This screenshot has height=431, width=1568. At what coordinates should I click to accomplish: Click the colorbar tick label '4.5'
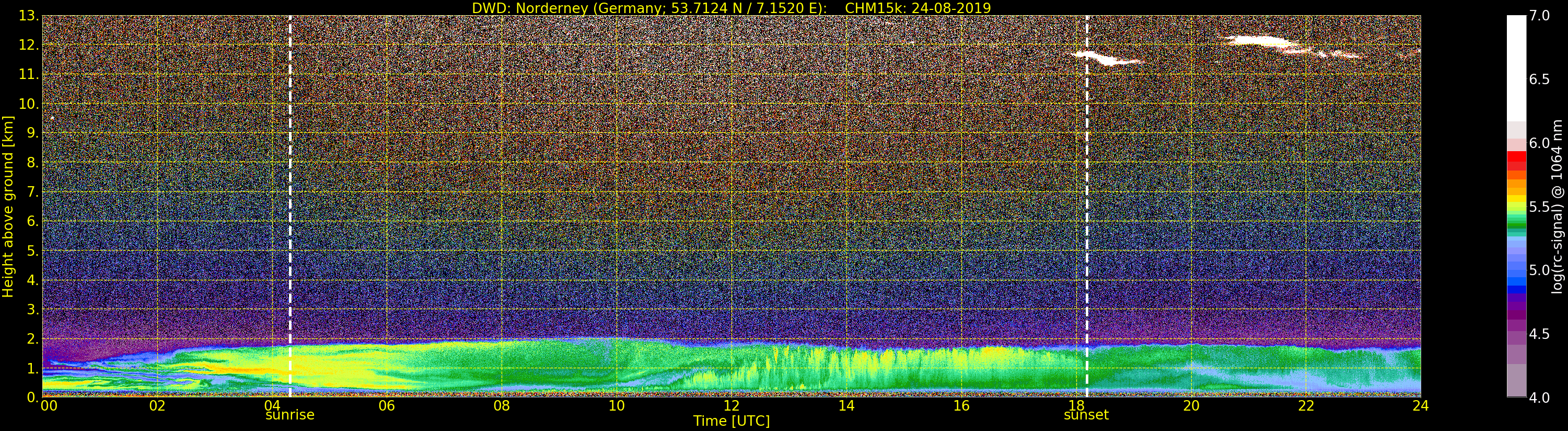coord(1539,334)
